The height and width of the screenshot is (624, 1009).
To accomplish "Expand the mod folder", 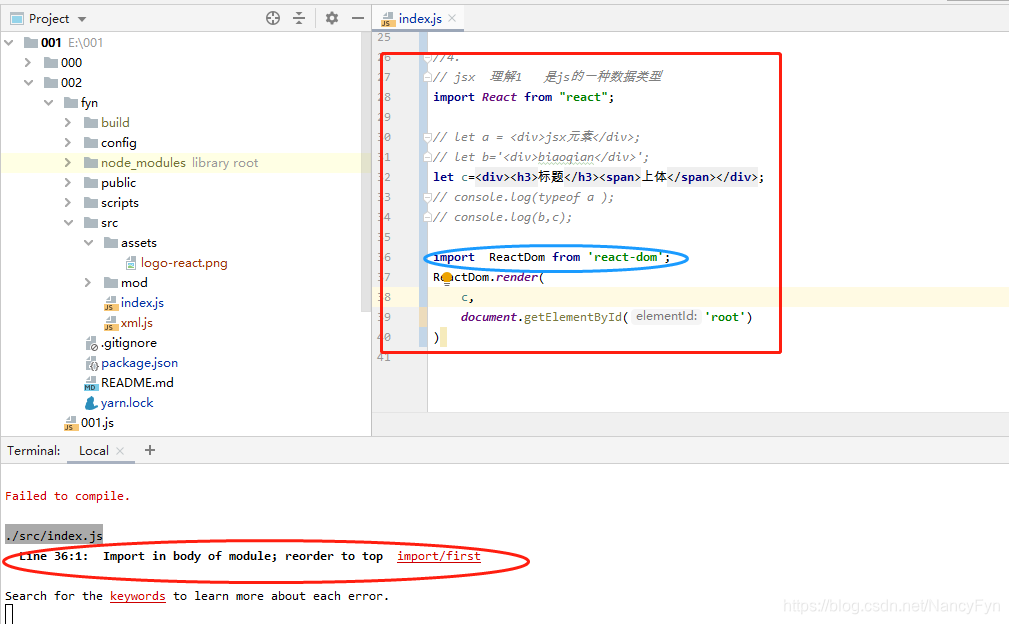I will [88, 282].
